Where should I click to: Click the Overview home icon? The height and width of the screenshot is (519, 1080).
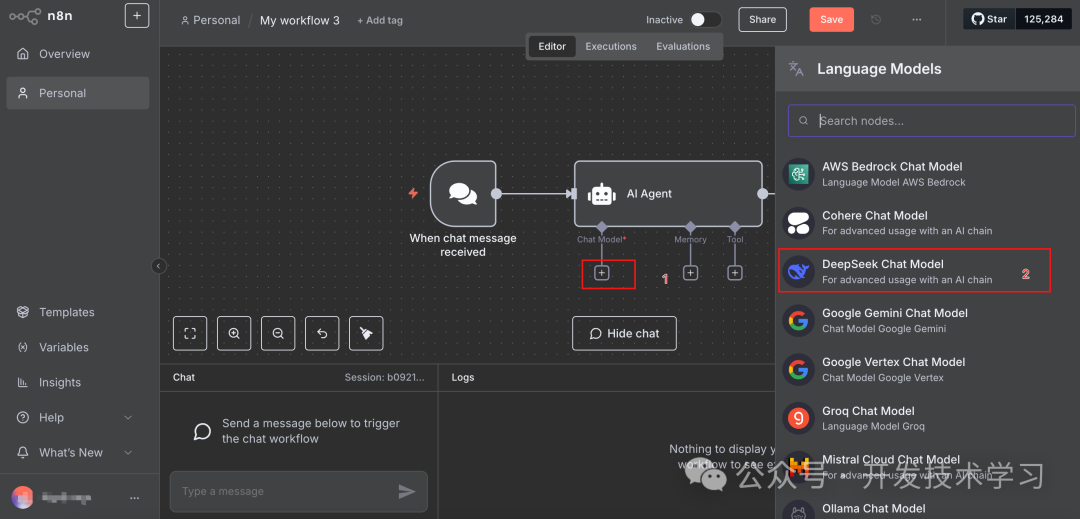23,54
